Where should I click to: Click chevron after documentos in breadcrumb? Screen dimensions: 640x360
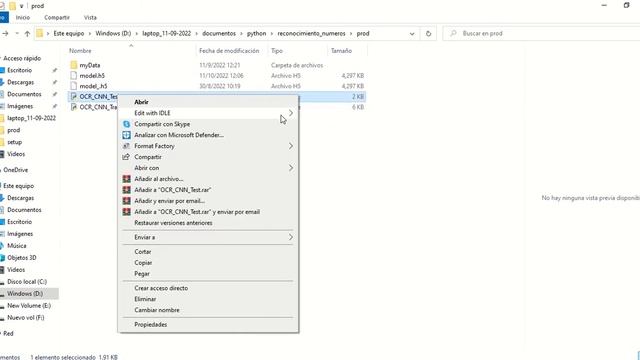(x=241, y=33)
